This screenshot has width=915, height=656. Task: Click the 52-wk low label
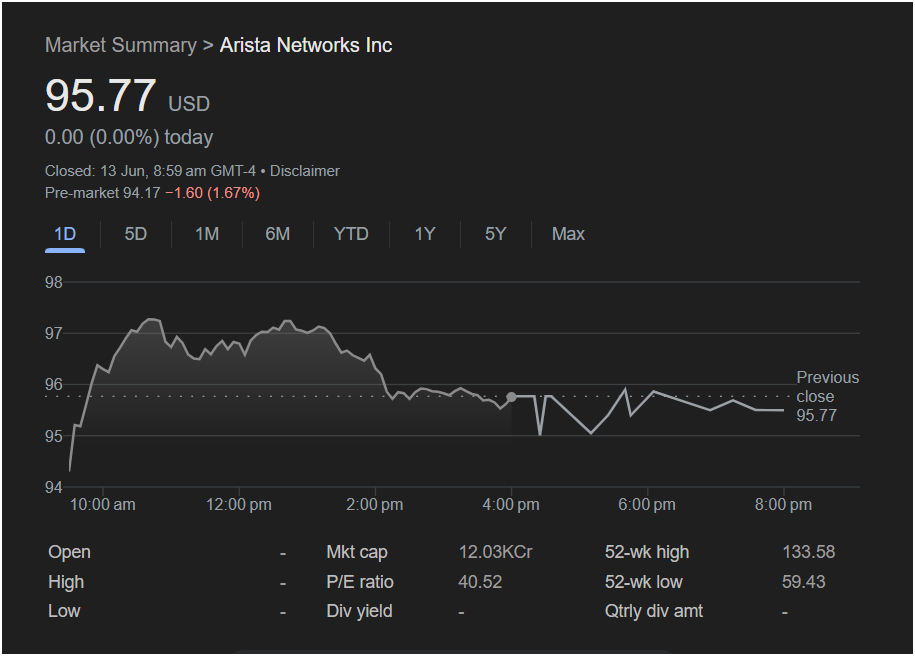(x=643, y=582)
